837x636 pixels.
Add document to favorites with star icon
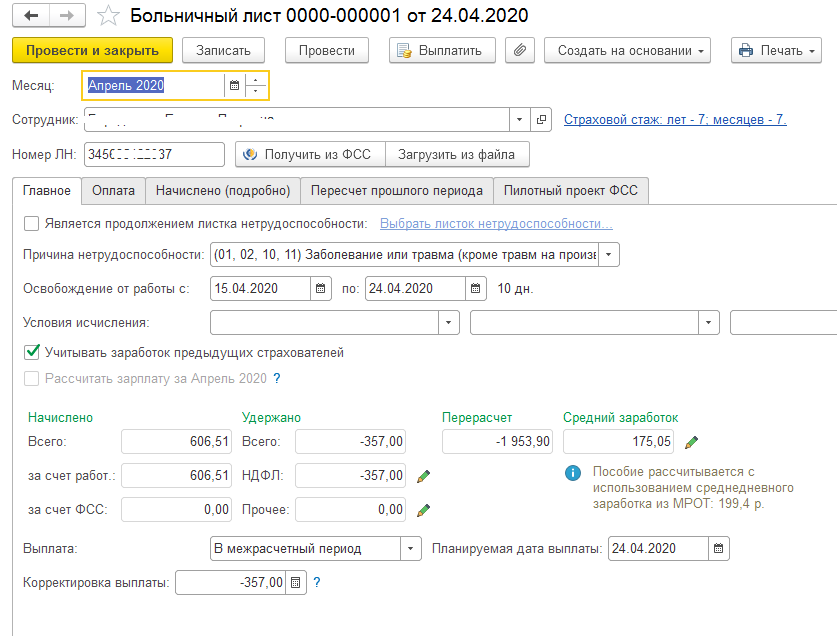(111, 16)
